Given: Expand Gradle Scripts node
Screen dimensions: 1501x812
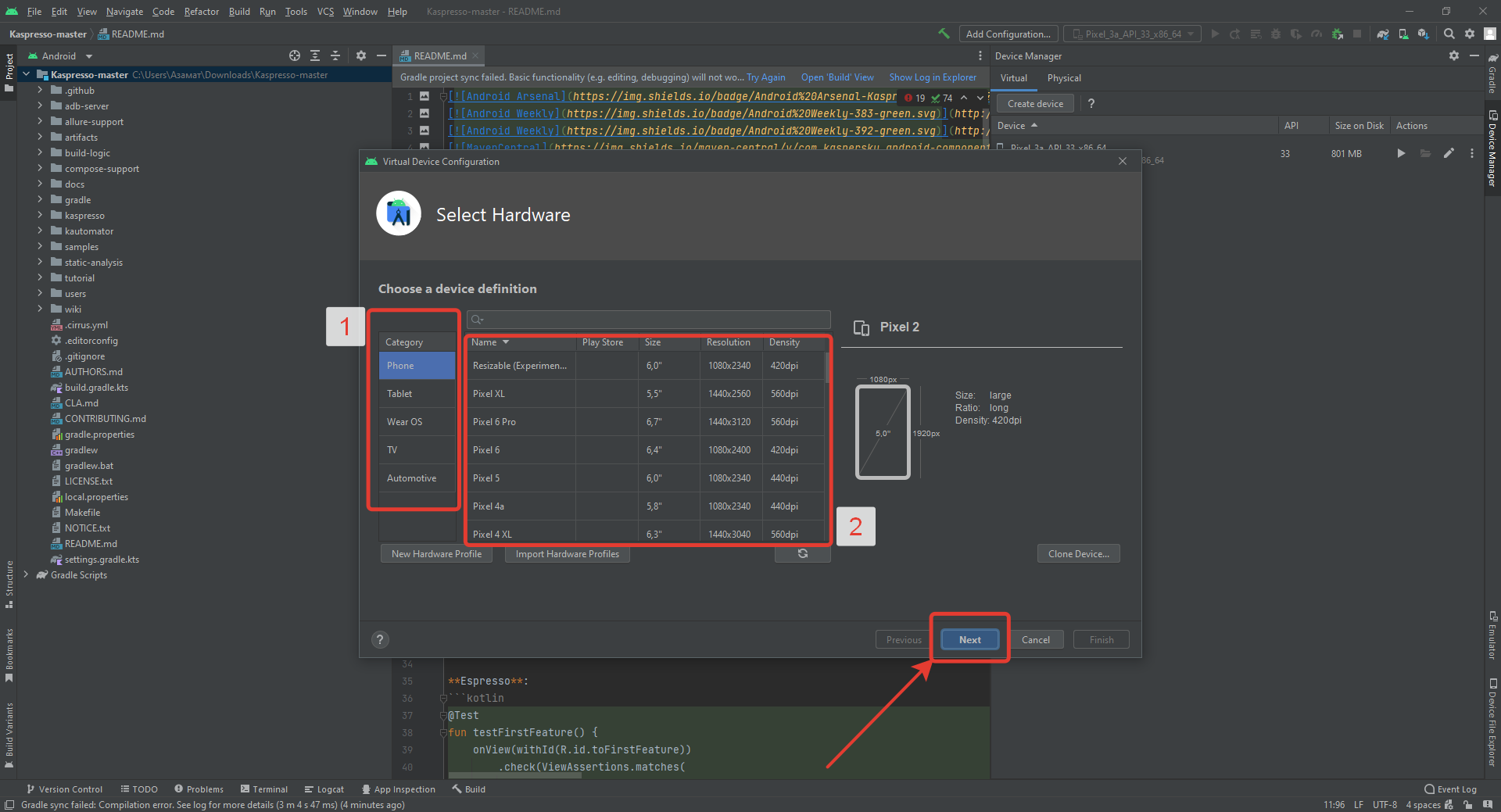Looking at the screenshot, I should [27, 574].
